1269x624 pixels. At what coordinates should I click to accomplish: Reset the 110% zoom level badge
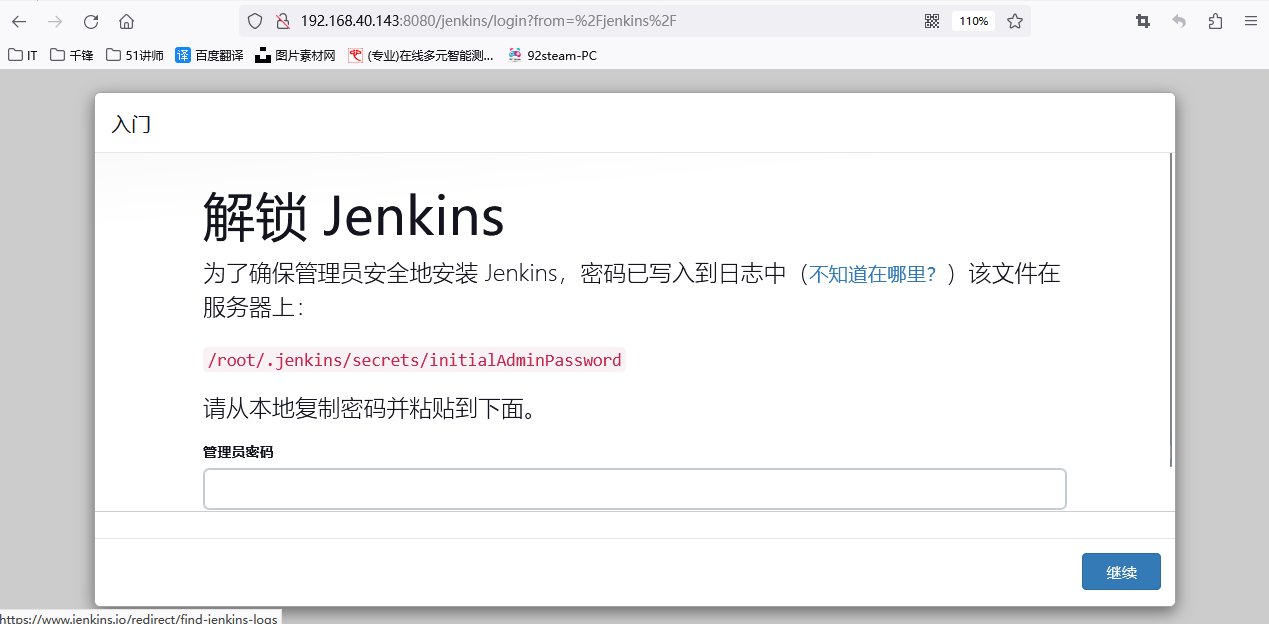(974, 21)
